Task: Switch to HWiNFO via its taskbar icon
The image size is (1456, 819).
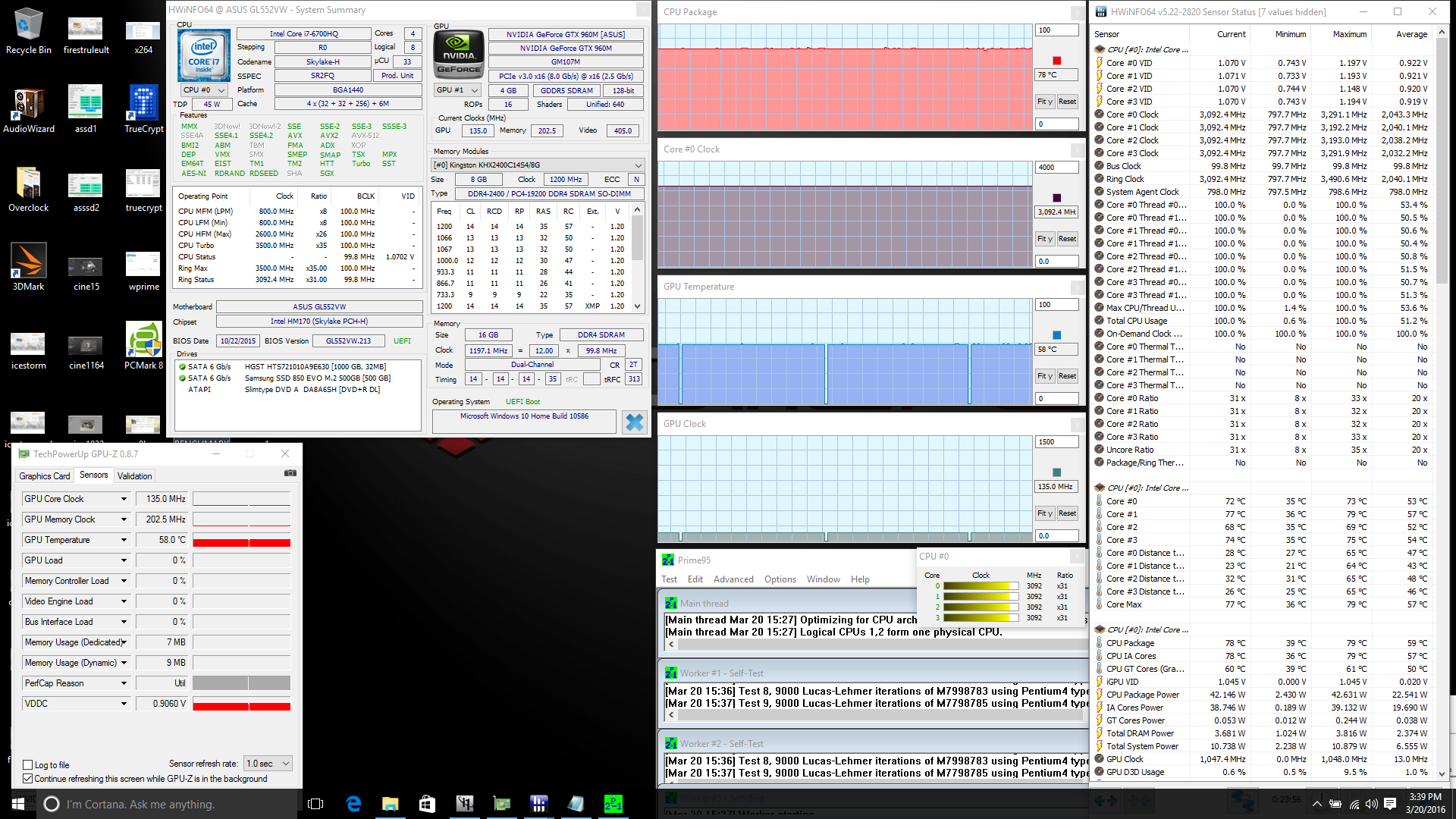Action: point(538,804)
